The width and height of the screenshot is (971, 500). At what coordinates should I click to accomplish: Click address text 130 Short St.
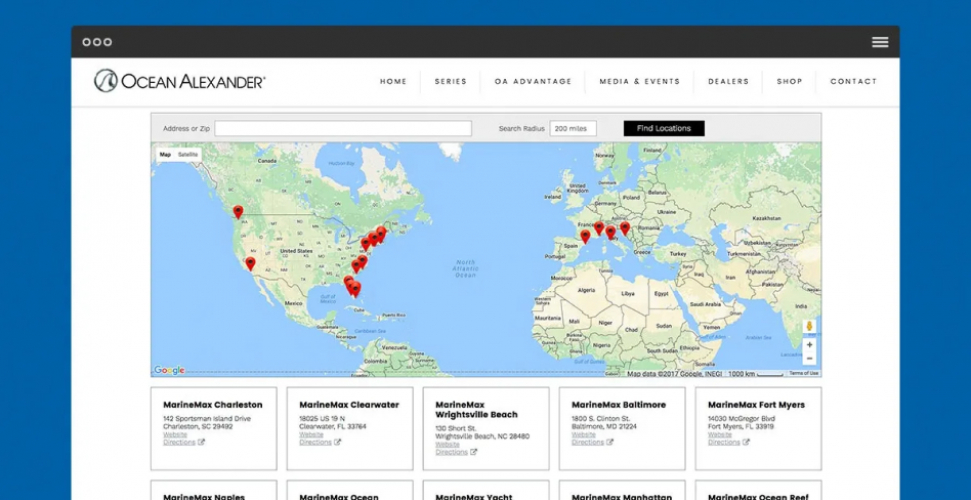click(456, 429)
